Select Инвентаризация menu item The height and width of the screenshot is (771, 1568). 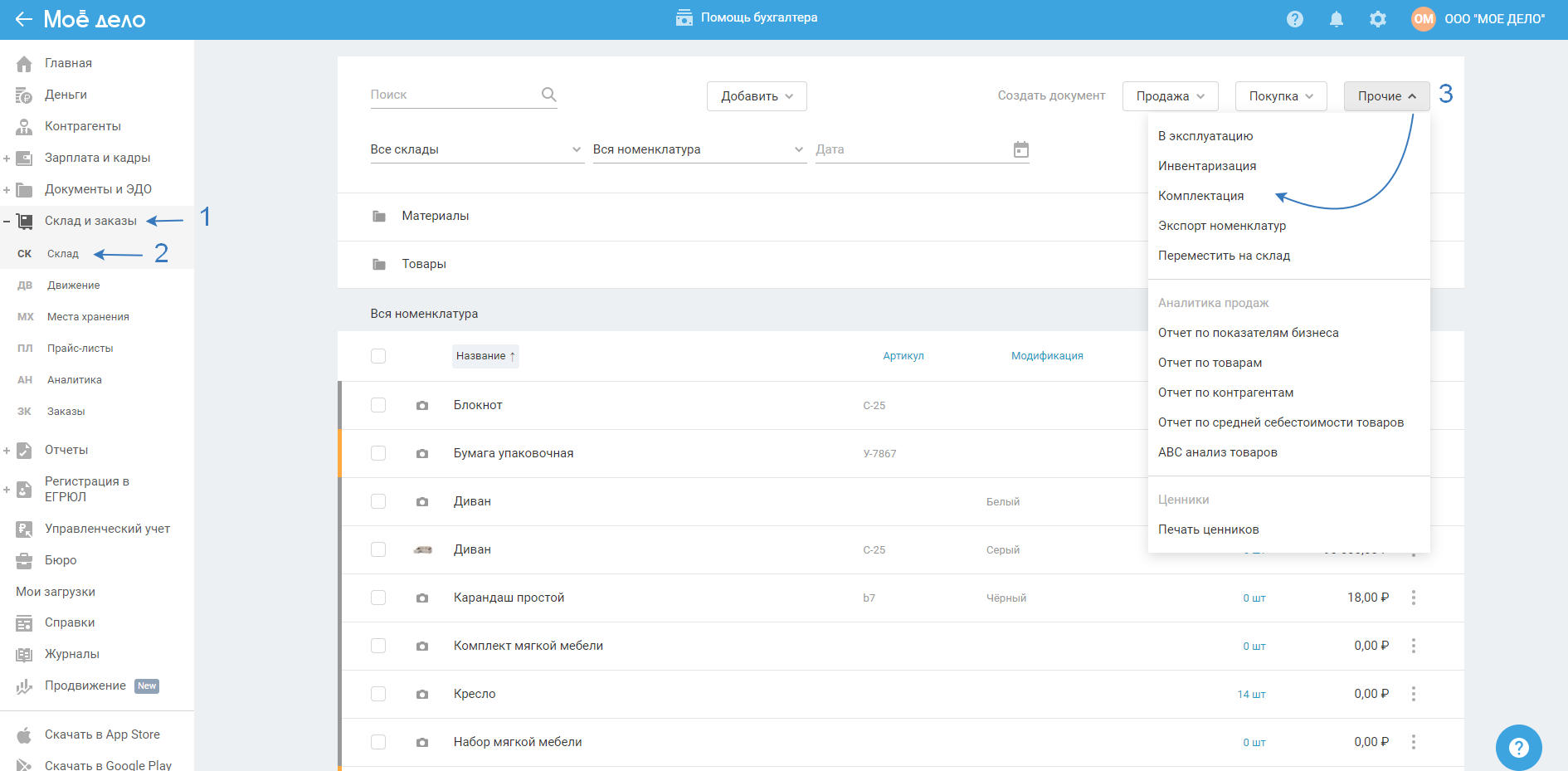[x=1206, y=166]
